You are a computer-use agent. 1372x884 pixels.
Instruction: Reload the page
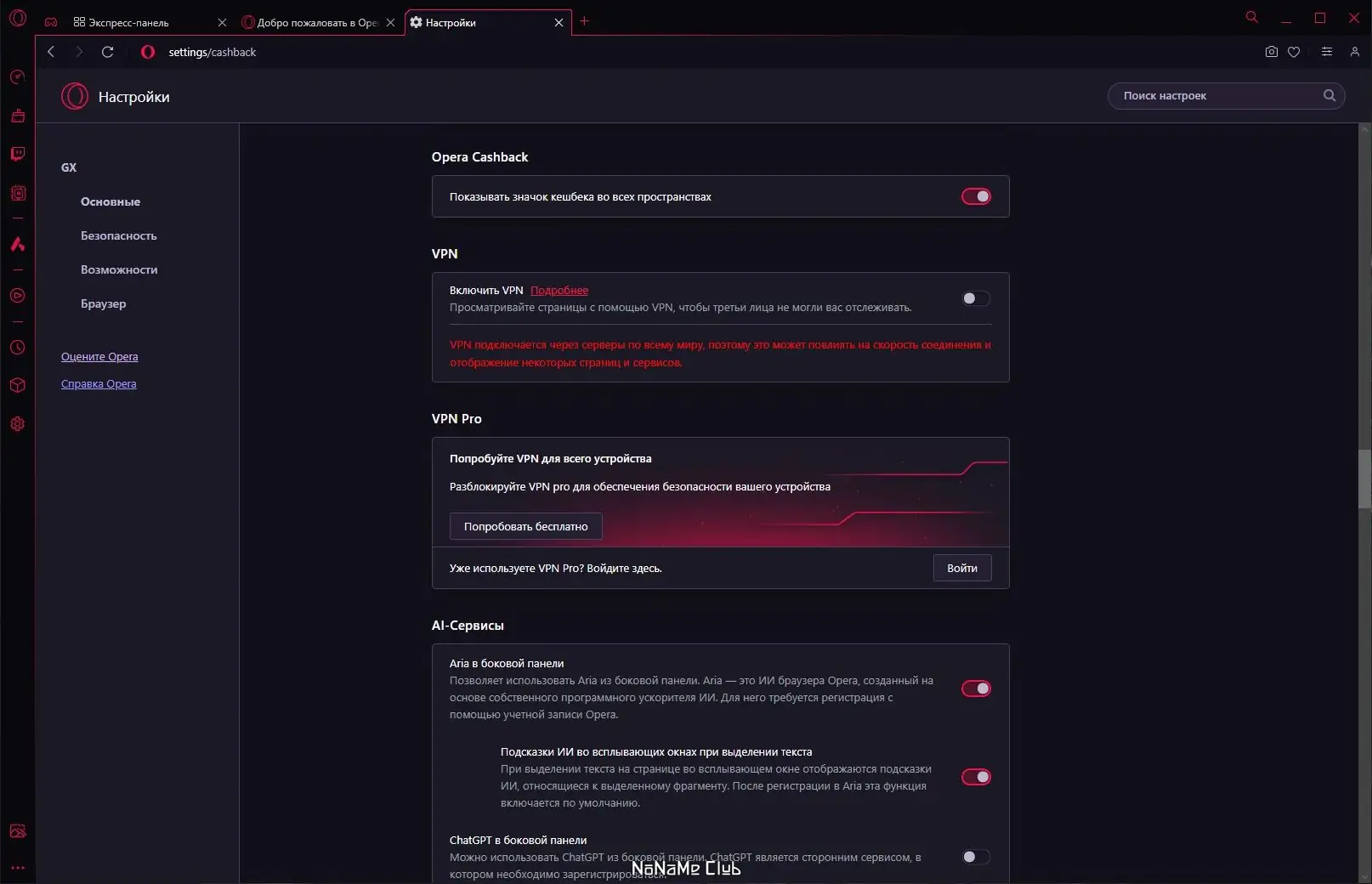pos(108,52)
